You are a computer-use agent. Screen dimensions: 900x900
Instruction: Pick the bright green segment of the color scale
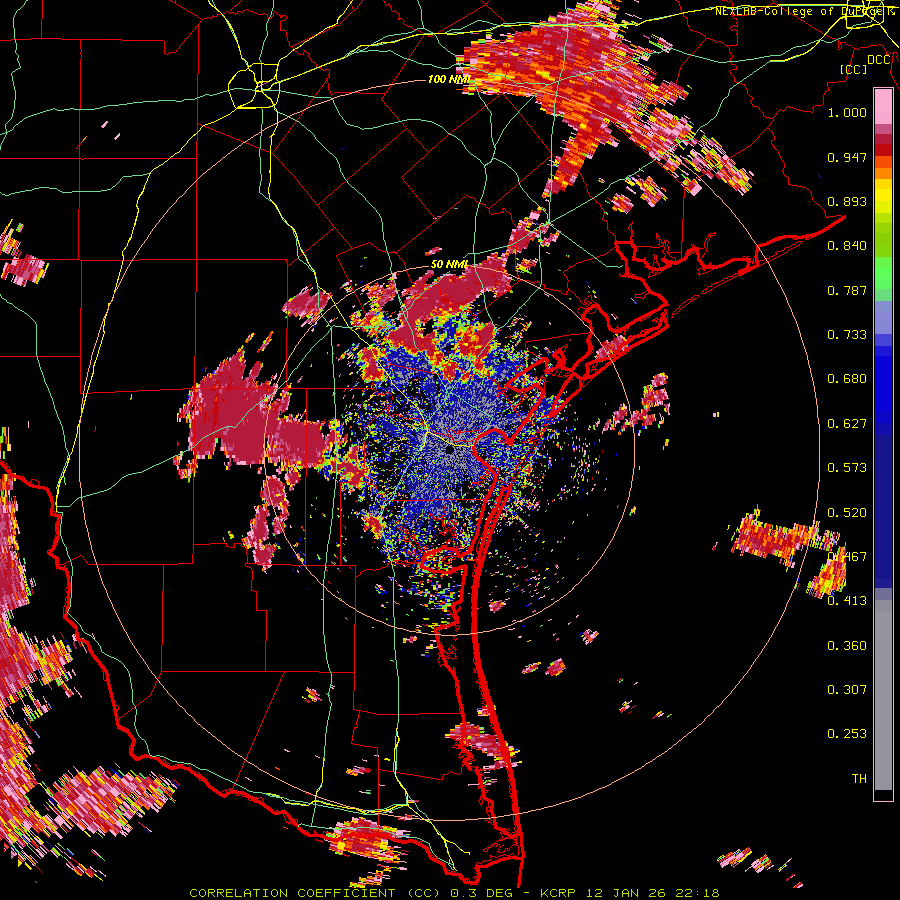tap(883, 272)
